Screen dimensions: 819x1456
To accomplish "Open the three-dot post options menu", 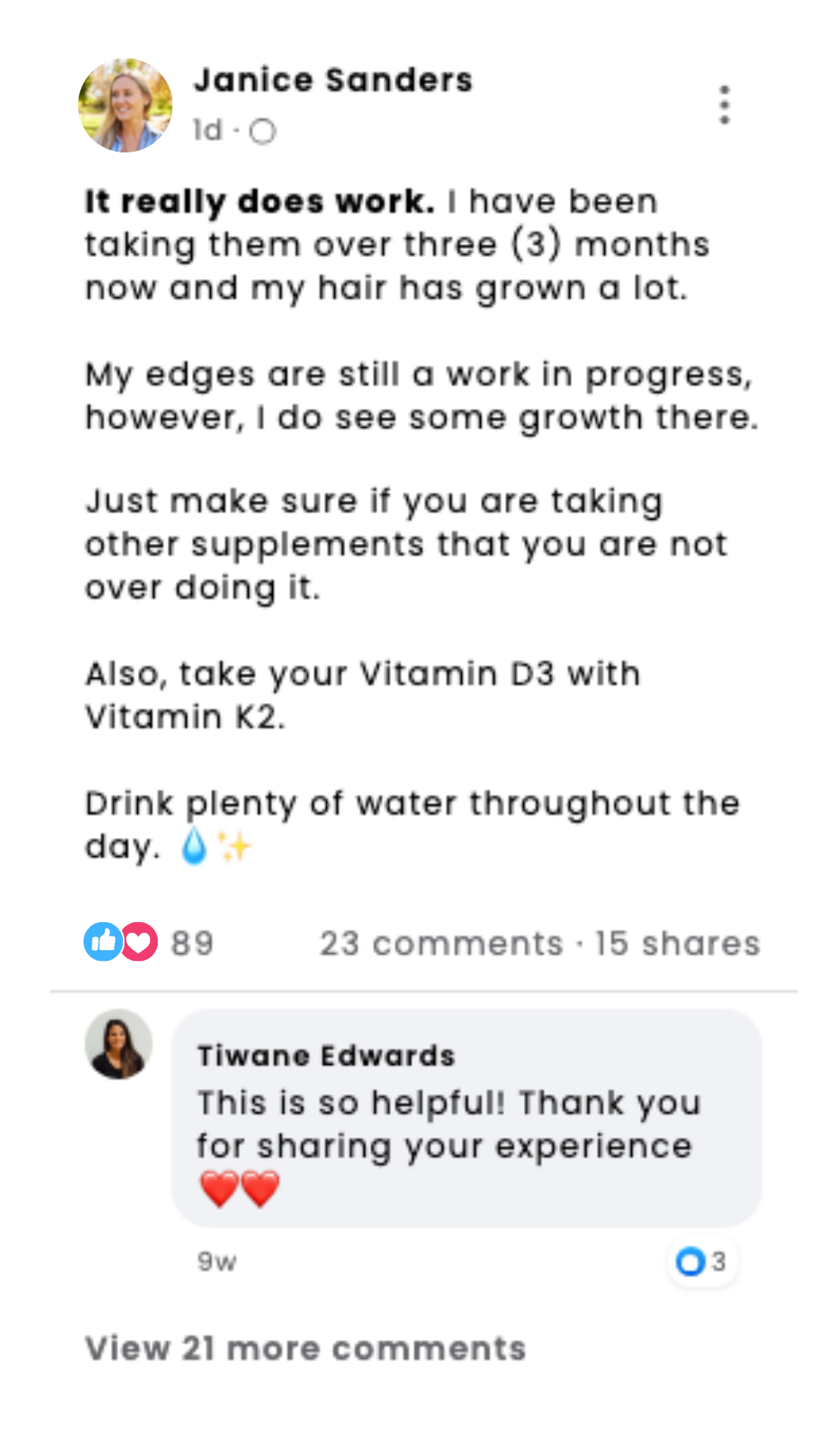I will pyautogui.click(x=724, y=105).
